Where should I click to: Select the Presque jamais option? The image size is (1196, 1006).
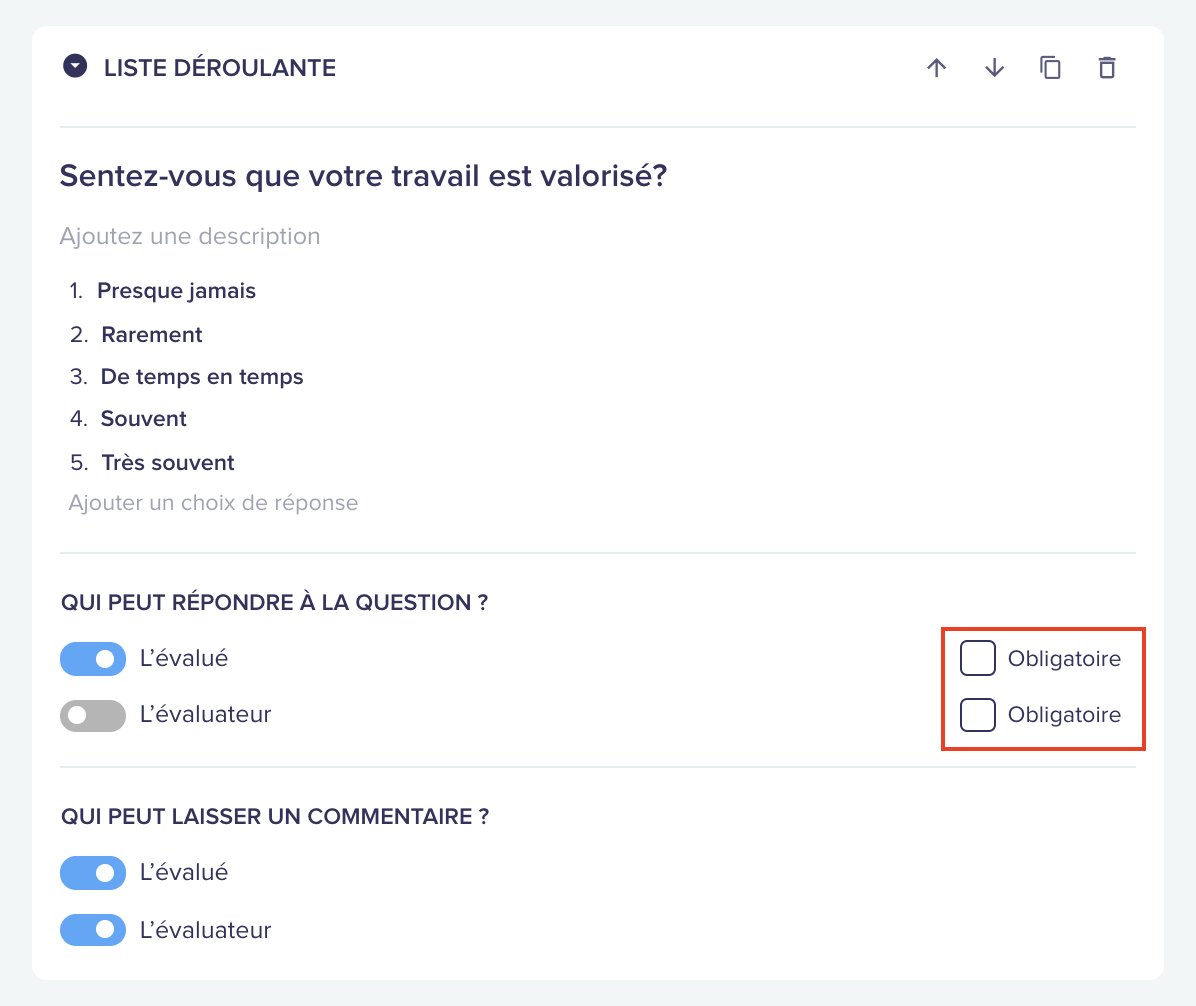(x=176, y=291)
